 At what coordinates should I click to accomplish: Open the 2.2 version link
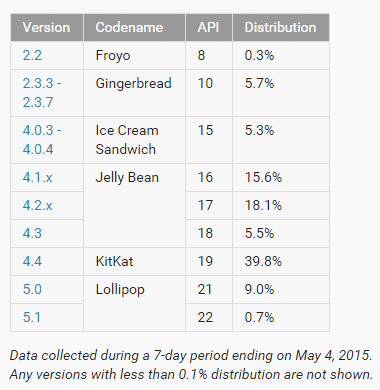click(32, 55)
